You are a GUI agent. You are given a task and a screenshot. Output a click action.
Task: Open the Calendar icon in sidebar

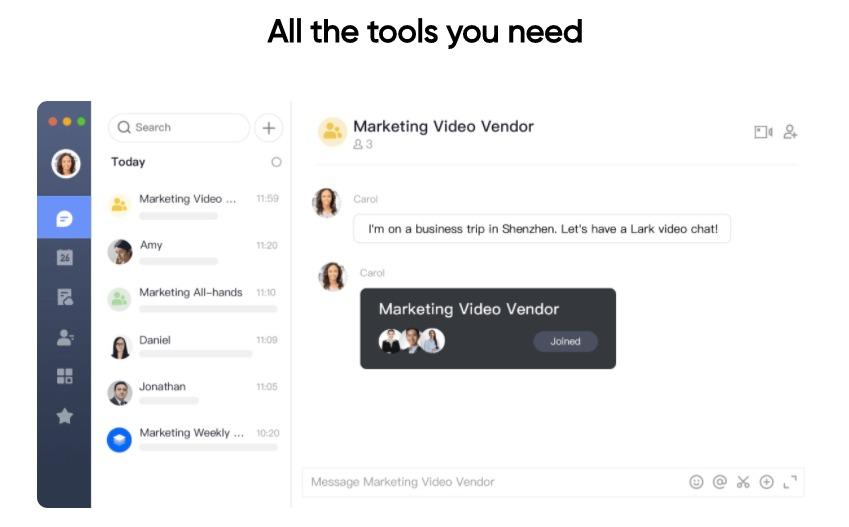(64, 257)
